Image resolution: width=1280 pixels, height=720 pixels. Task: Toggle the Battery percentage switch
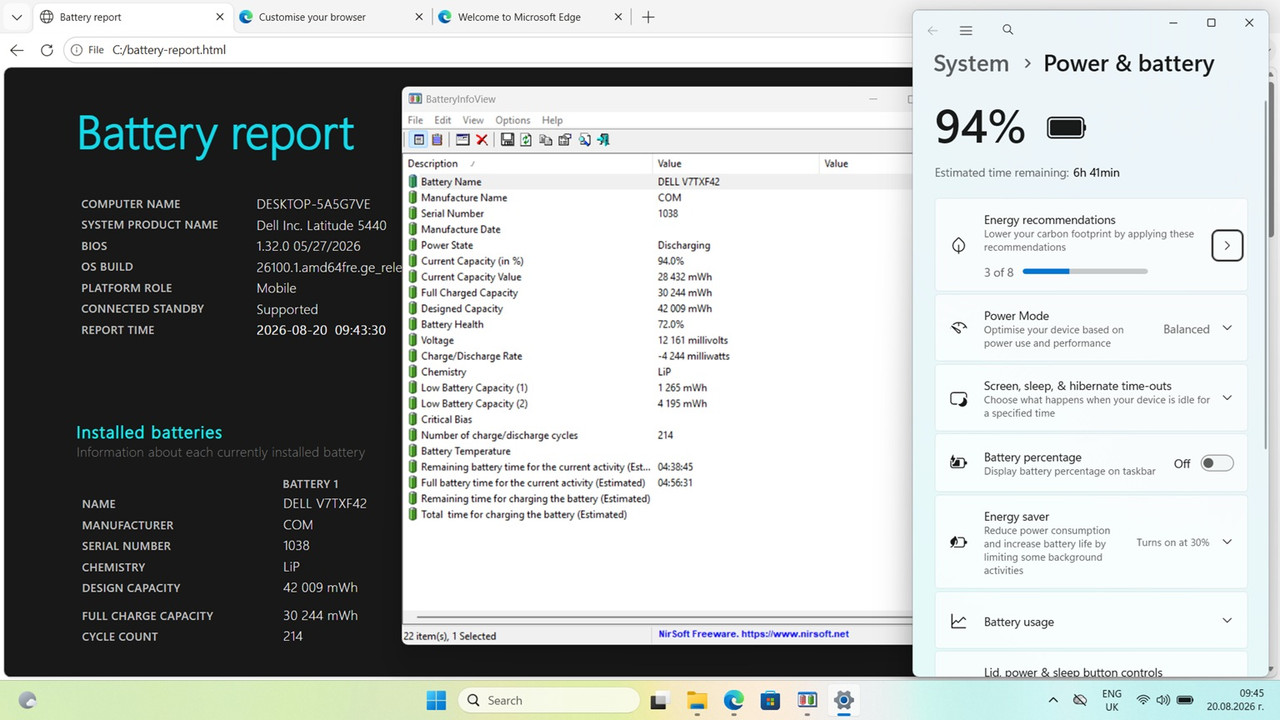(1217, 463)
